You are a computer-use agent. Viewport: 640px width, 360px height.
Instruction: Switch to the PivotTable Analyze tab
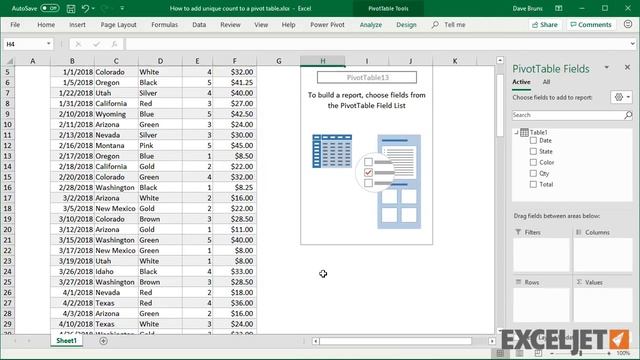(x=371, y=24)
